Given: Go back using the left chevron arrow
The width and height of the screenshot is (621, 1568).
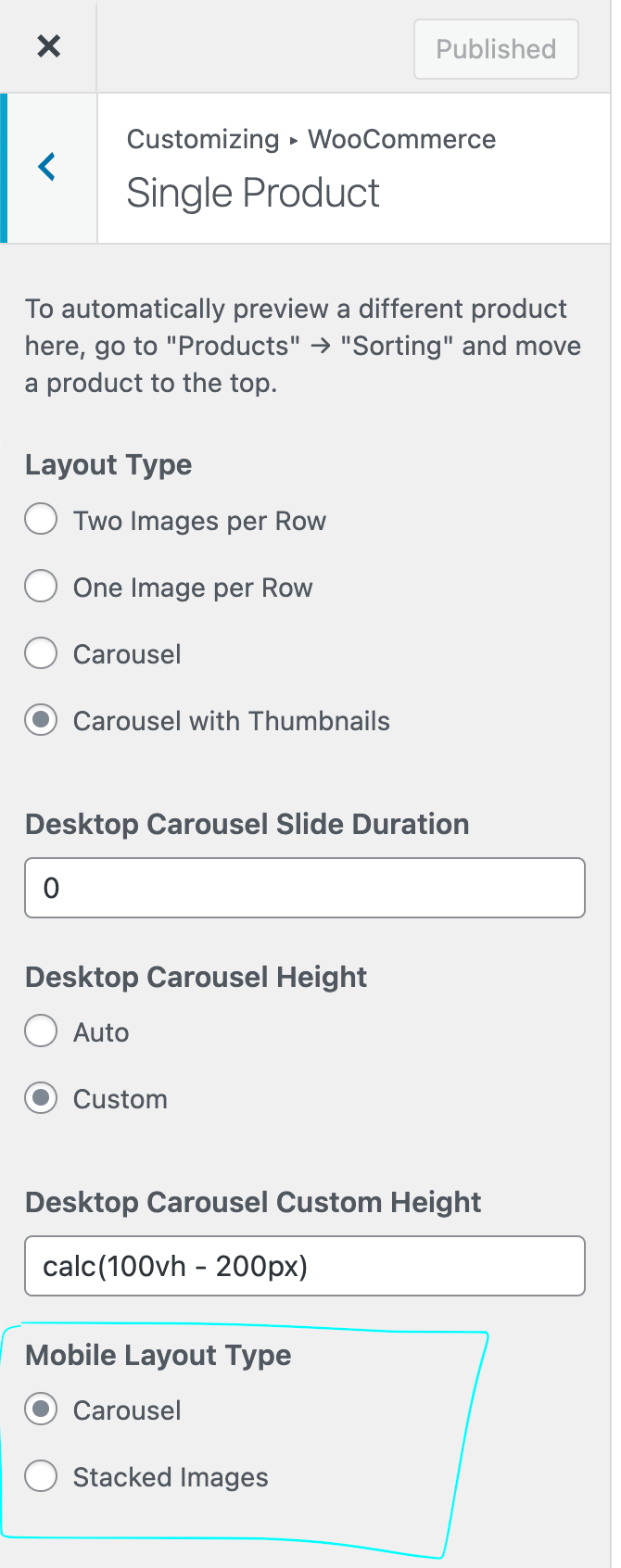Looking at the screenshot, I should [48, 168].
